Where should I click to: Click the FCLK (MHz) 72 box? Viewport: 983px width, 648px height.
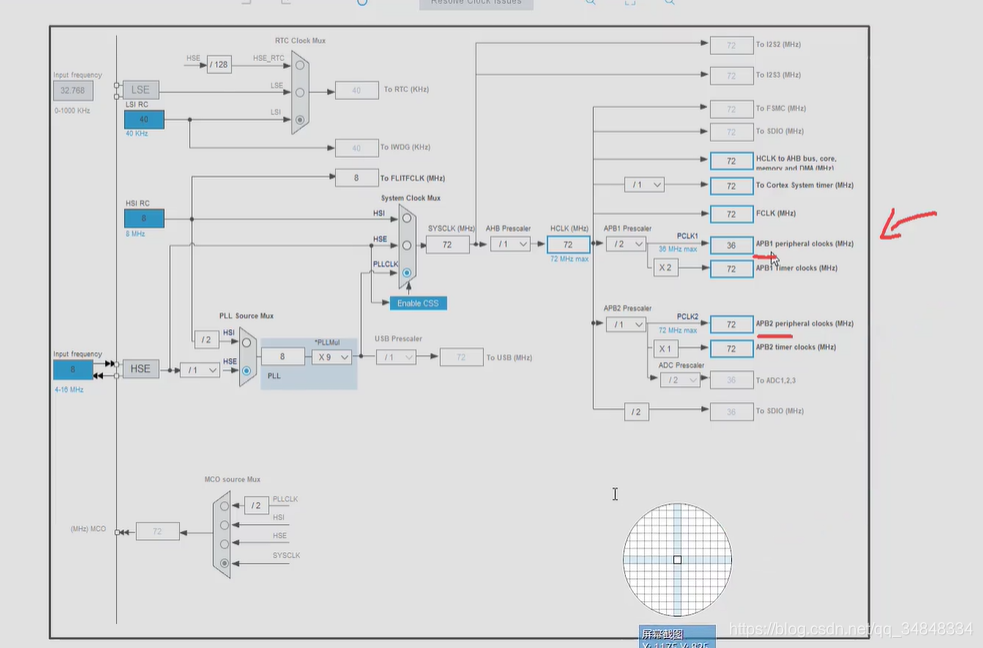click(732, 214)
